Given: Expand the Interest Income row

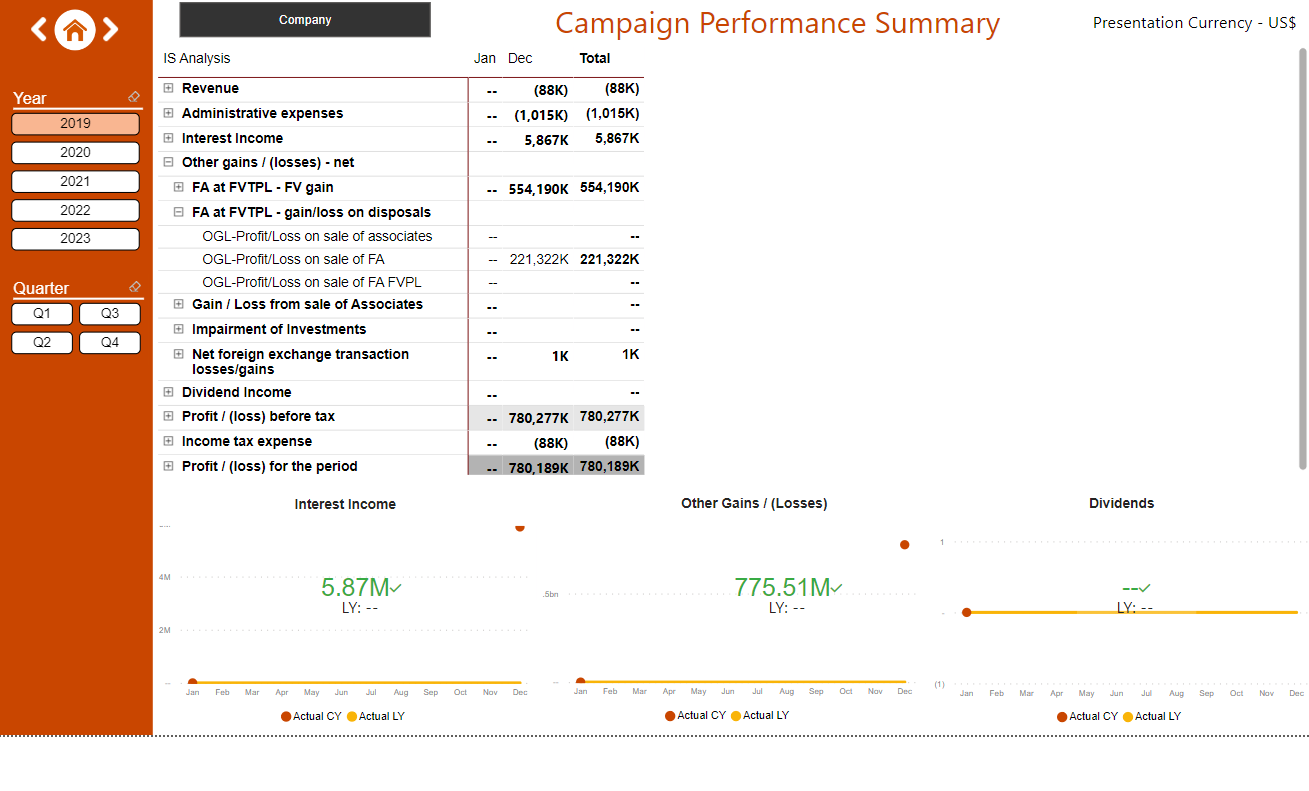Looking at the screenshot, I should 169,138.
